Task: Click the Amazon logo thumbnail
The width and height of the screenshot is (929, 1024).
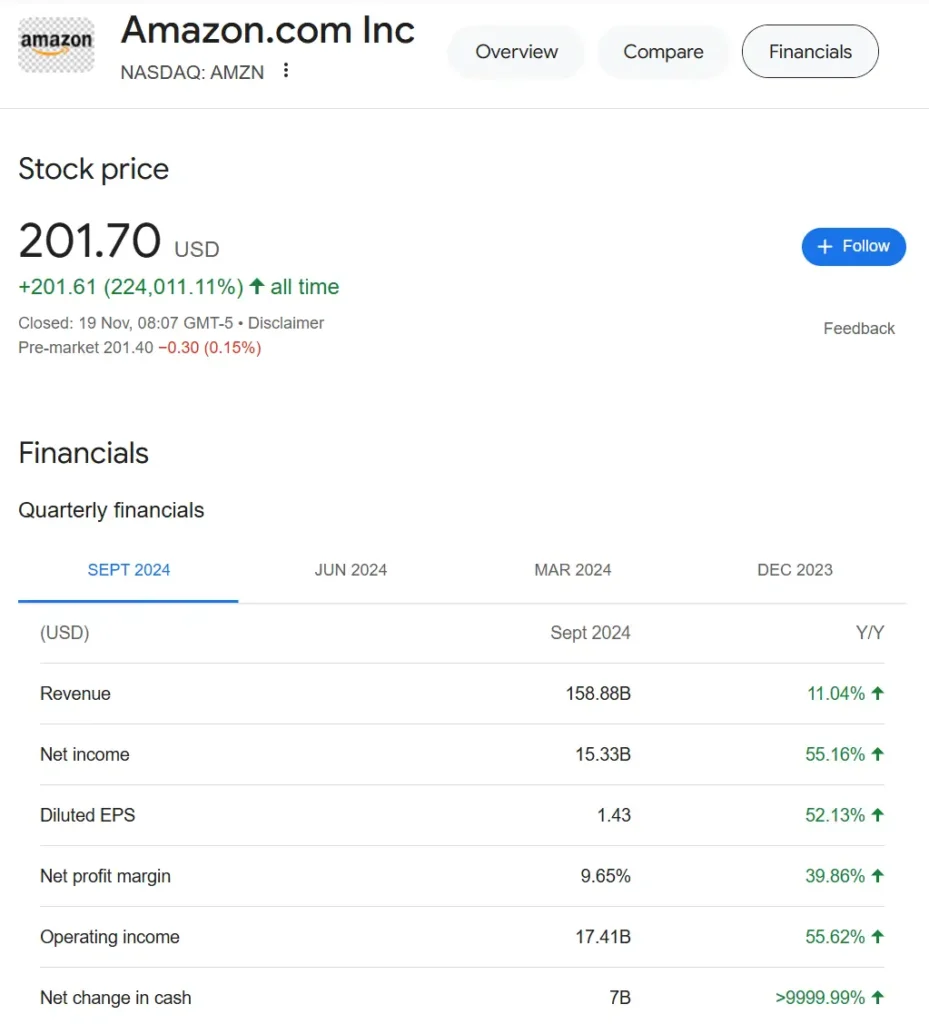Action: pyautogui.click(x=56, y=45)
